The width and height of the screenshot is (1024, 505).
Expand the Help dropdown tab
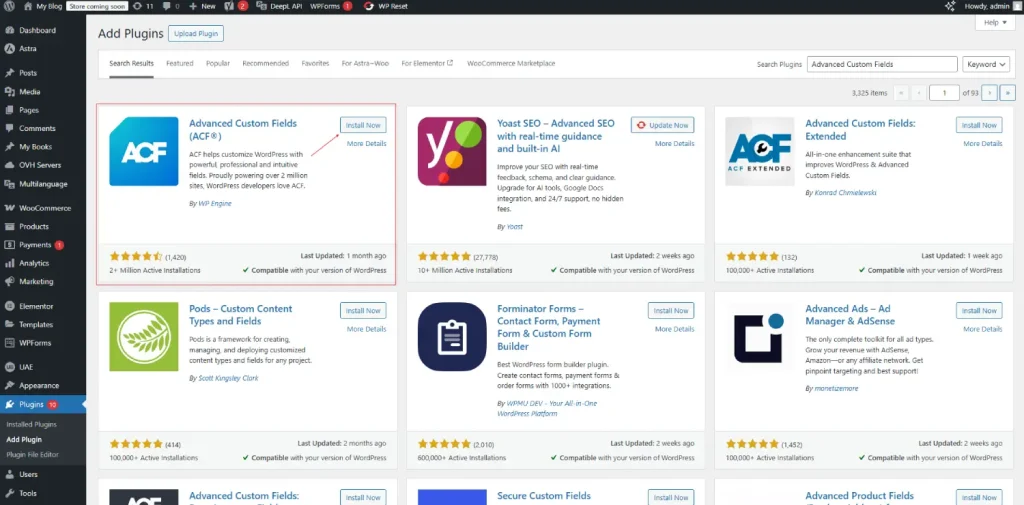994,22
